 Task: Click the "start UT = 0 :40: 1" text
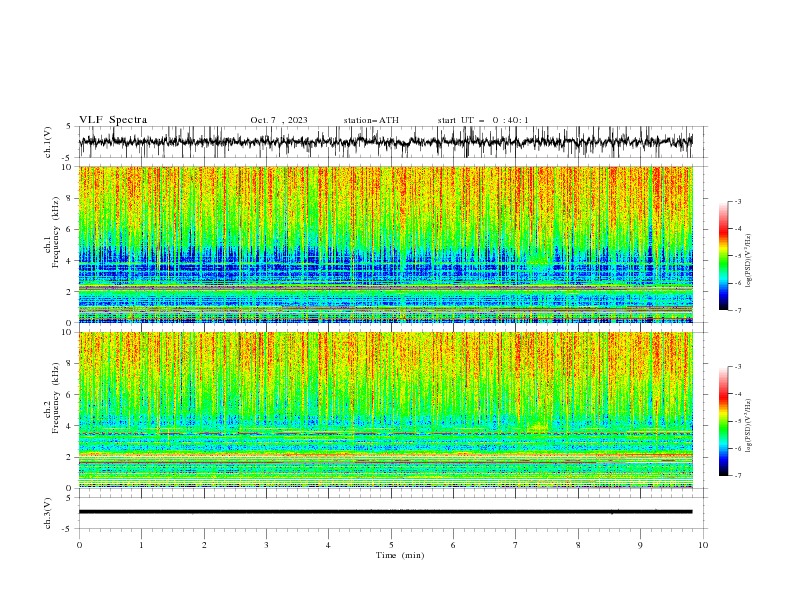pyautogui.click(x=483, y=120)
